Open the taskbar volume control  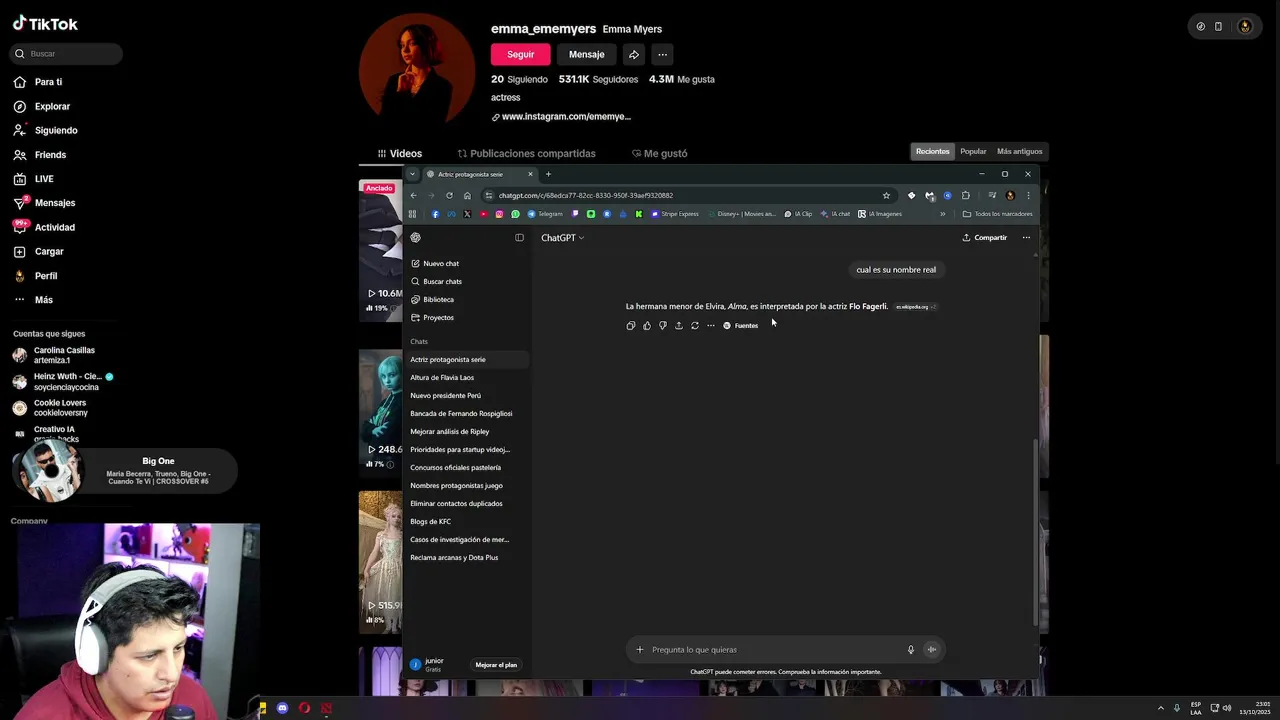[1227, 708]
